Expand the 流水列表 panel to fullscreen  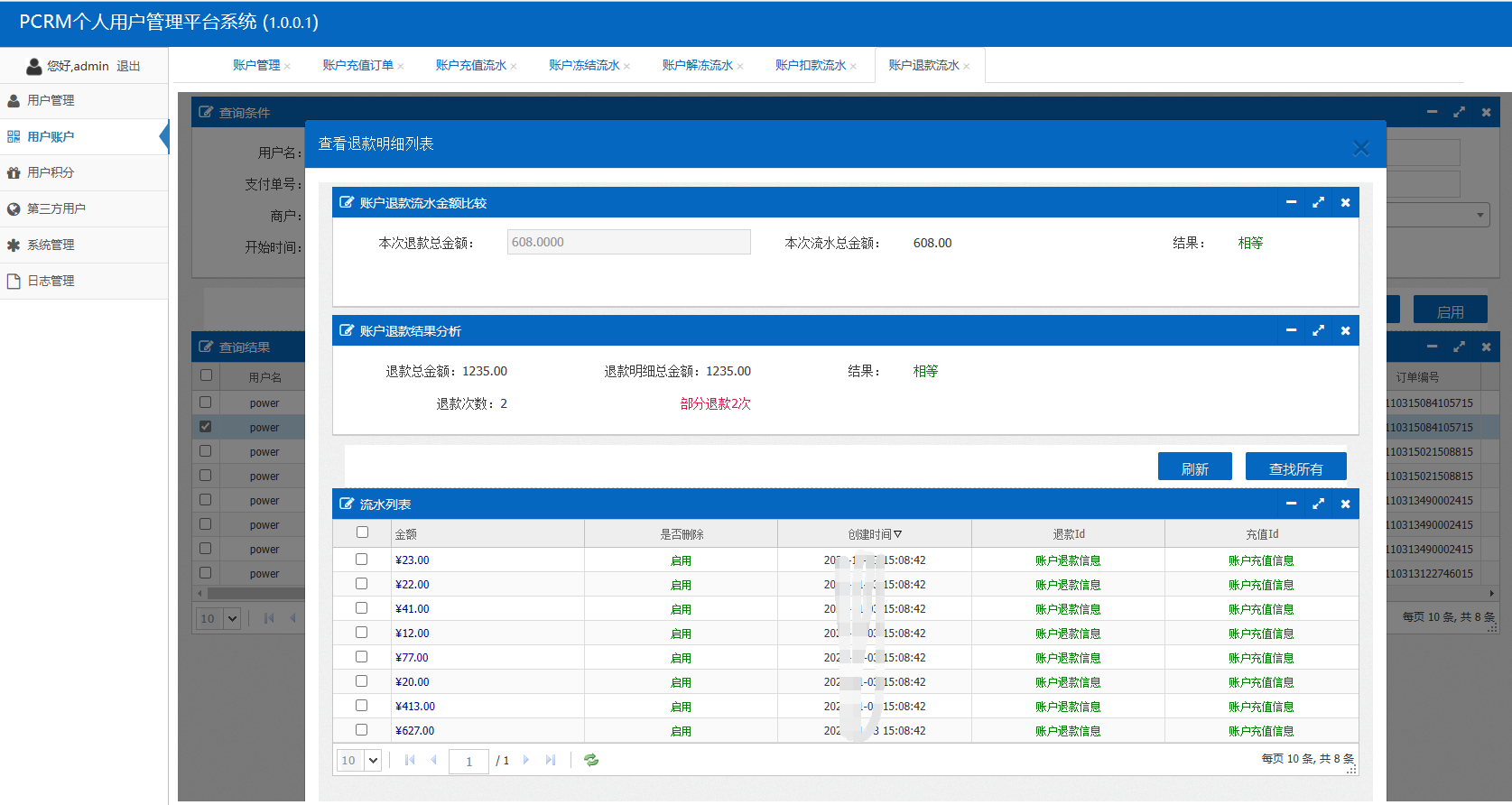pos(1318,504)
